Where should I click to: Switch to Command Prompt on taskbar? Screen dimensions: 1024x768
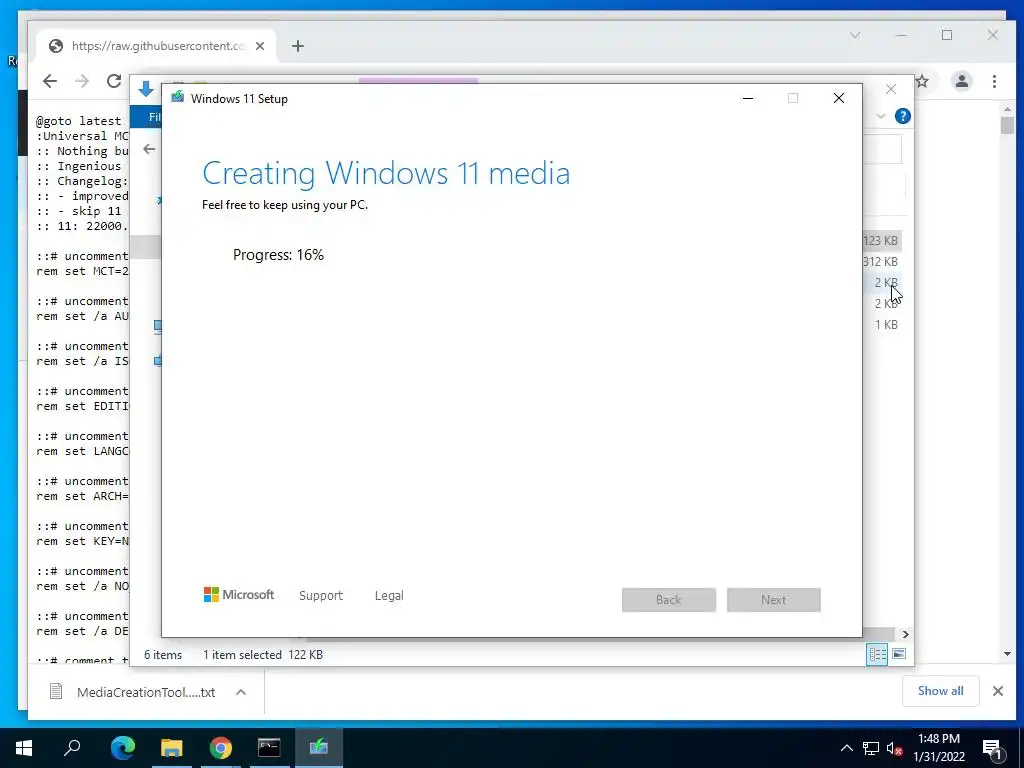coord(269,748)
